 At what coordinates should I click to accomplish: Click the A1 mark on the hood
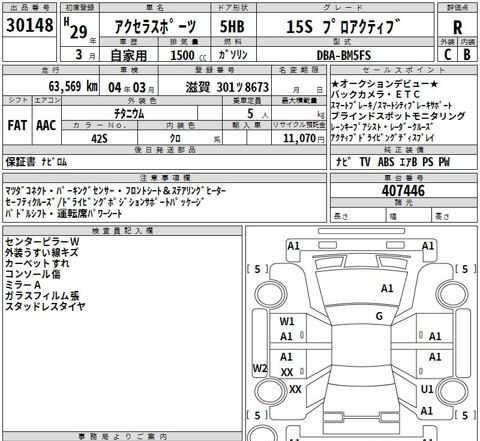click(387, 288)
